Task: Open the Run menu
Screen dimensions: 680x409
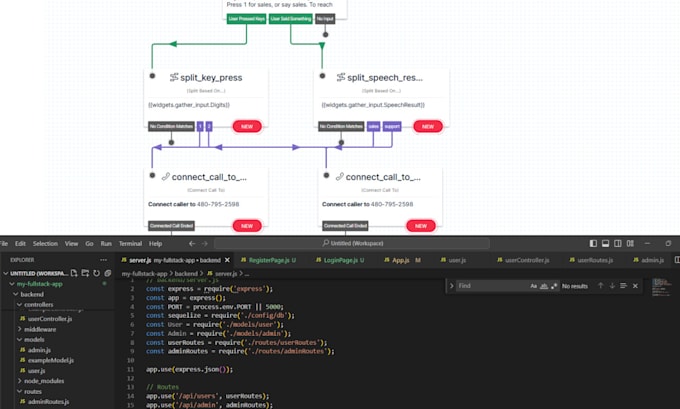Action: click(x=106, y=243)
